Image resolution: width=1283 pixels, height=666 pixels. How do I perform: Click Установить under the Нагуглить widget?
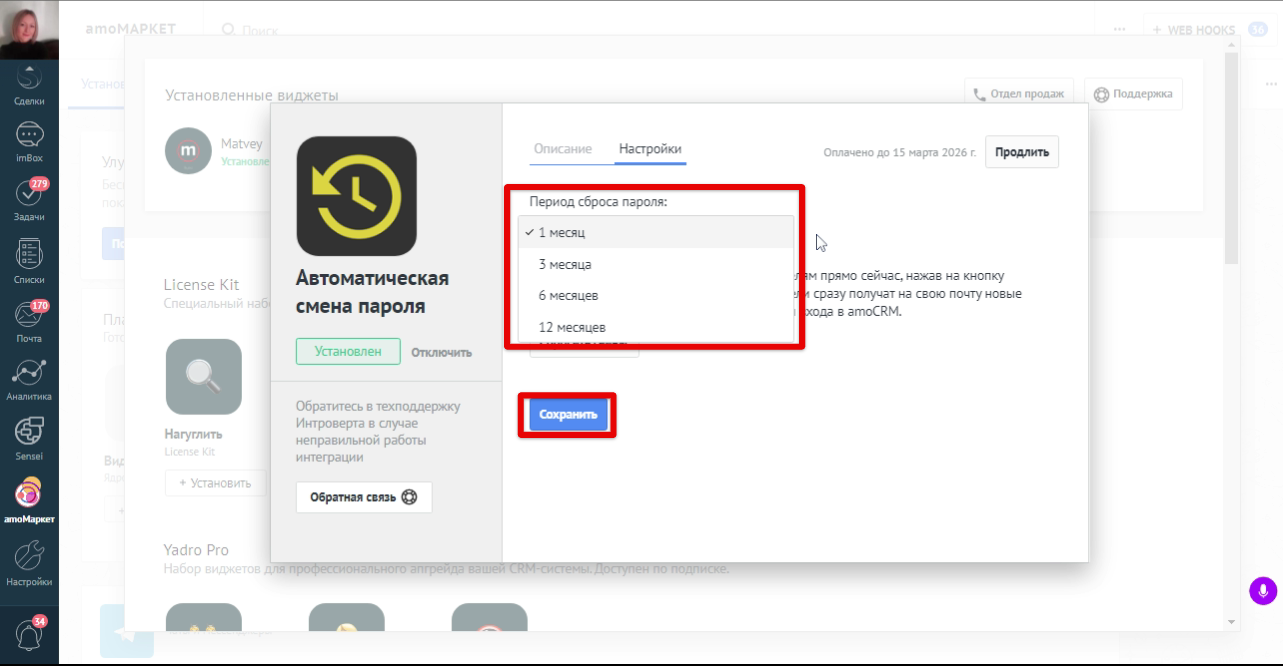point(215,483)
